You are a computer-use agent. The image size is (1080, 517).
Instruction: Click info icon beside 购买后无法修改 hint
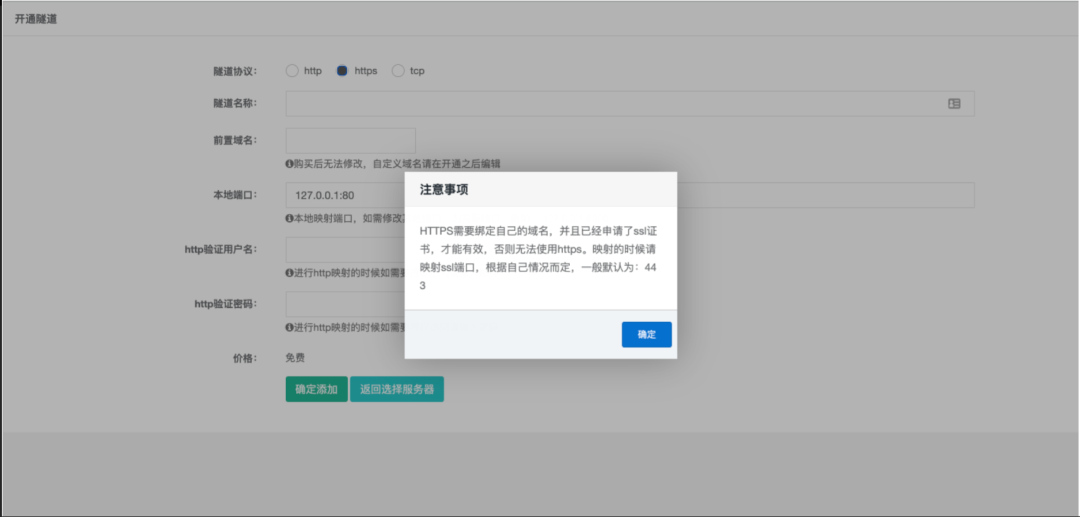(289, 164)
